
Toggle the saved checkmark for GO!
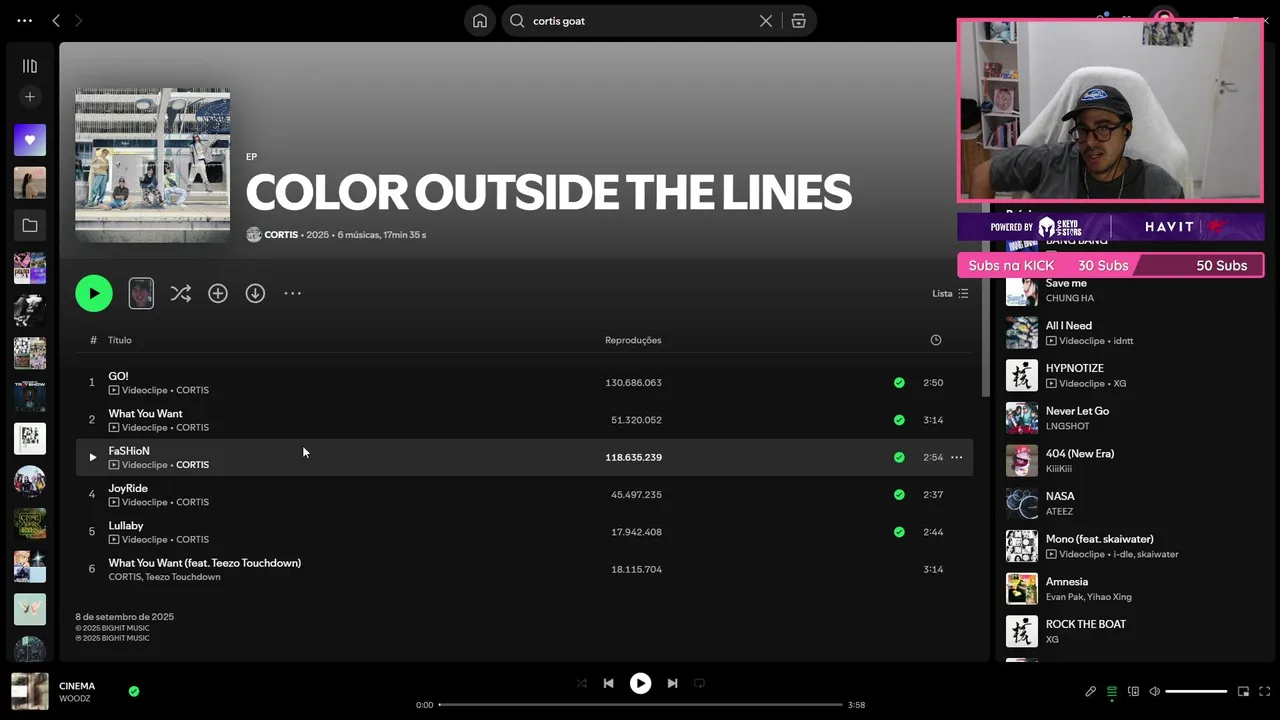coord(899,383)
